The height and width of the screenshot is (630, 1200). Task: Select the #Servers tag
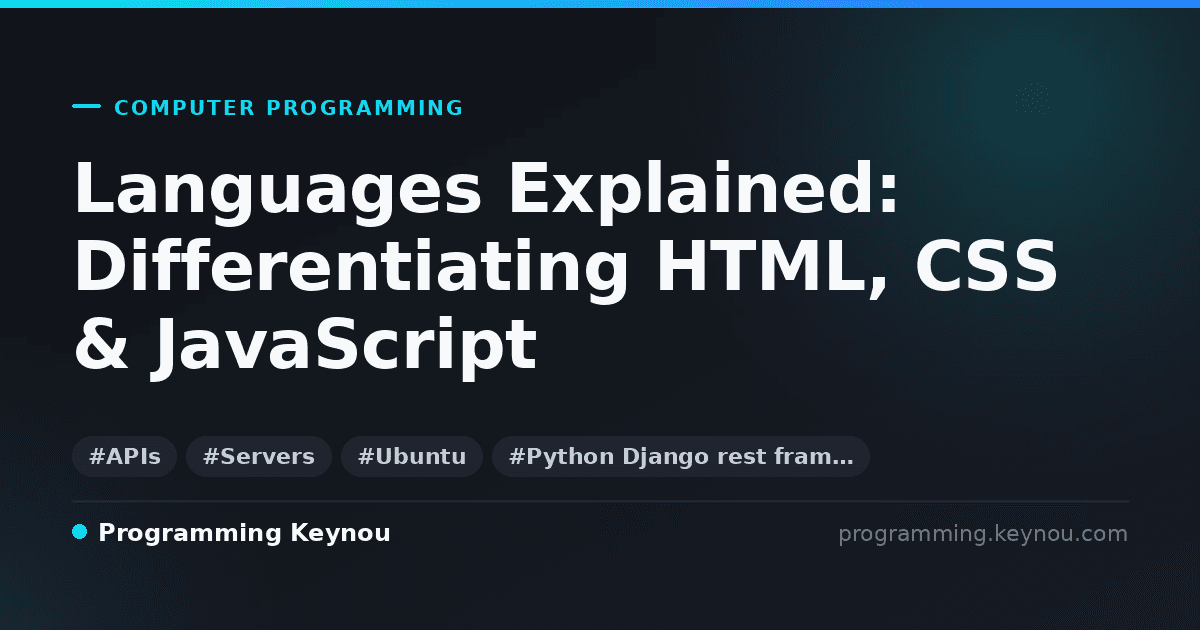tap(259, 457)
